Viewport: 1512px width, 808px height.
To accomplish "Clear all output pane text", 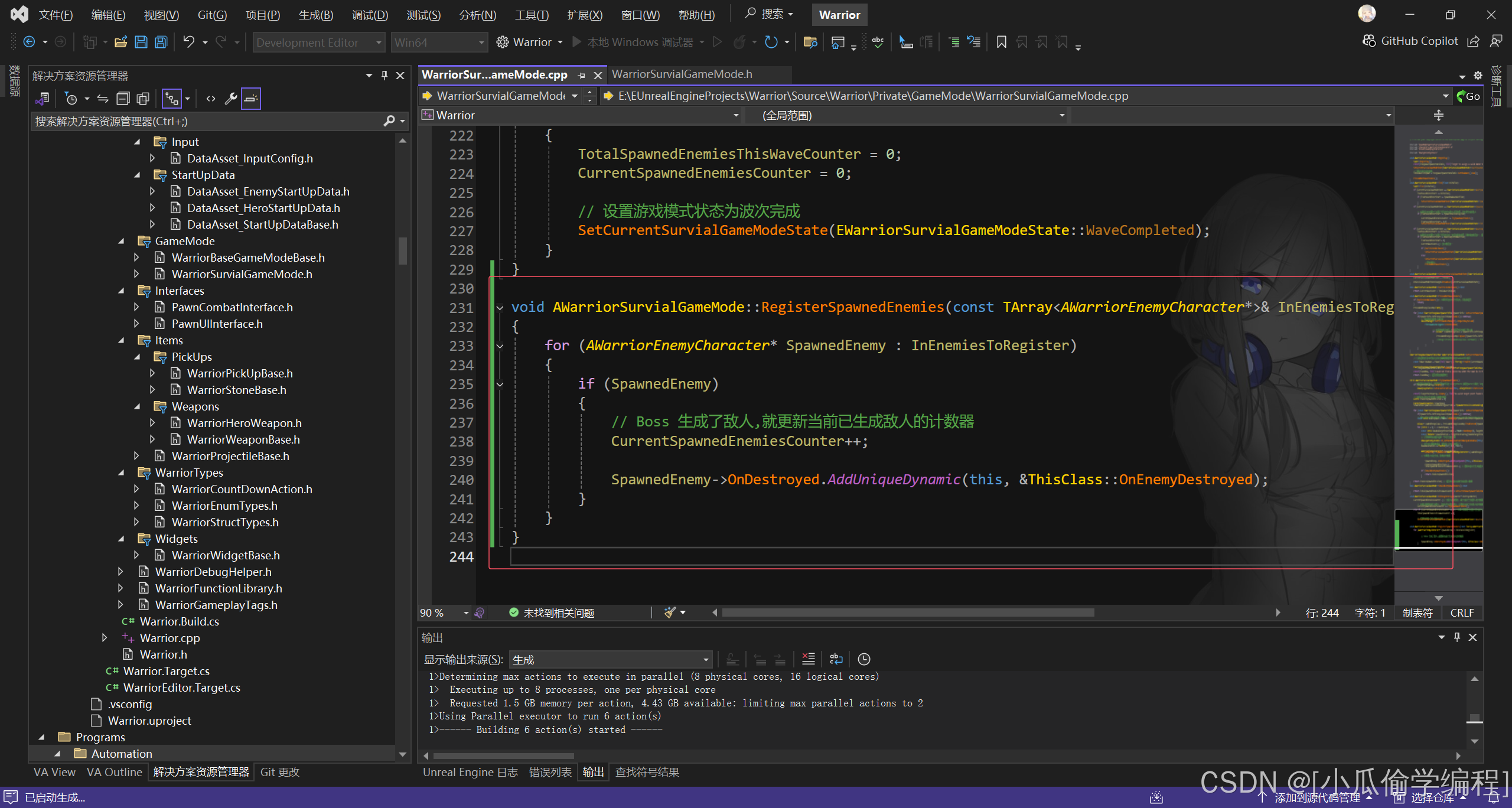I will click(x=808, y=659).
